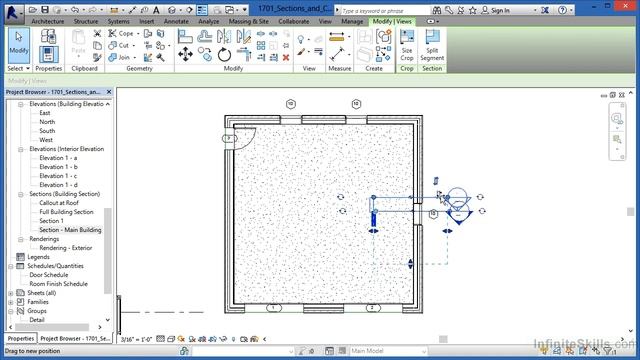Open the Default 3D View
The image size is (640, 360).
click(x=172, y=10)
